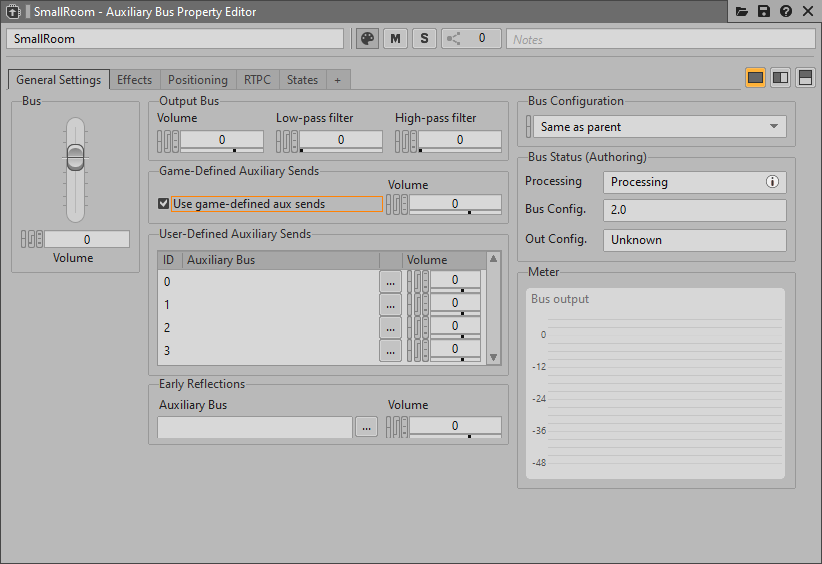The image size is (822, 564).
Task: Open the RTPC tab
Action: point(257,80)
